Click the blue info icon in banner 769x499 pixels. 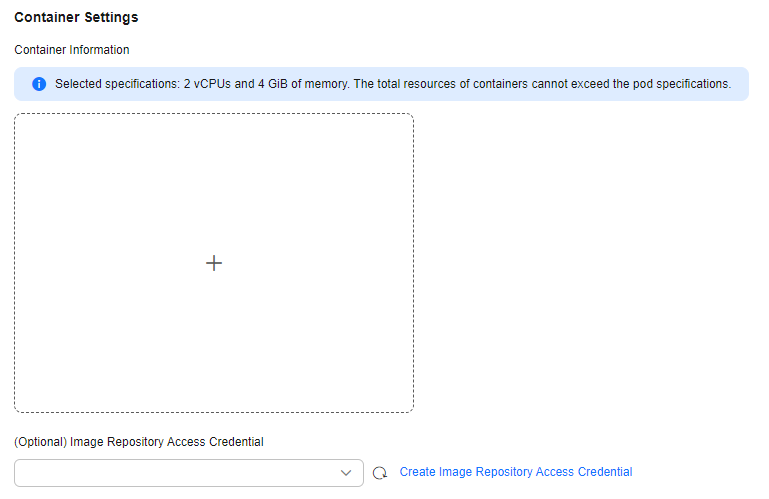click(x=39, y=84)
